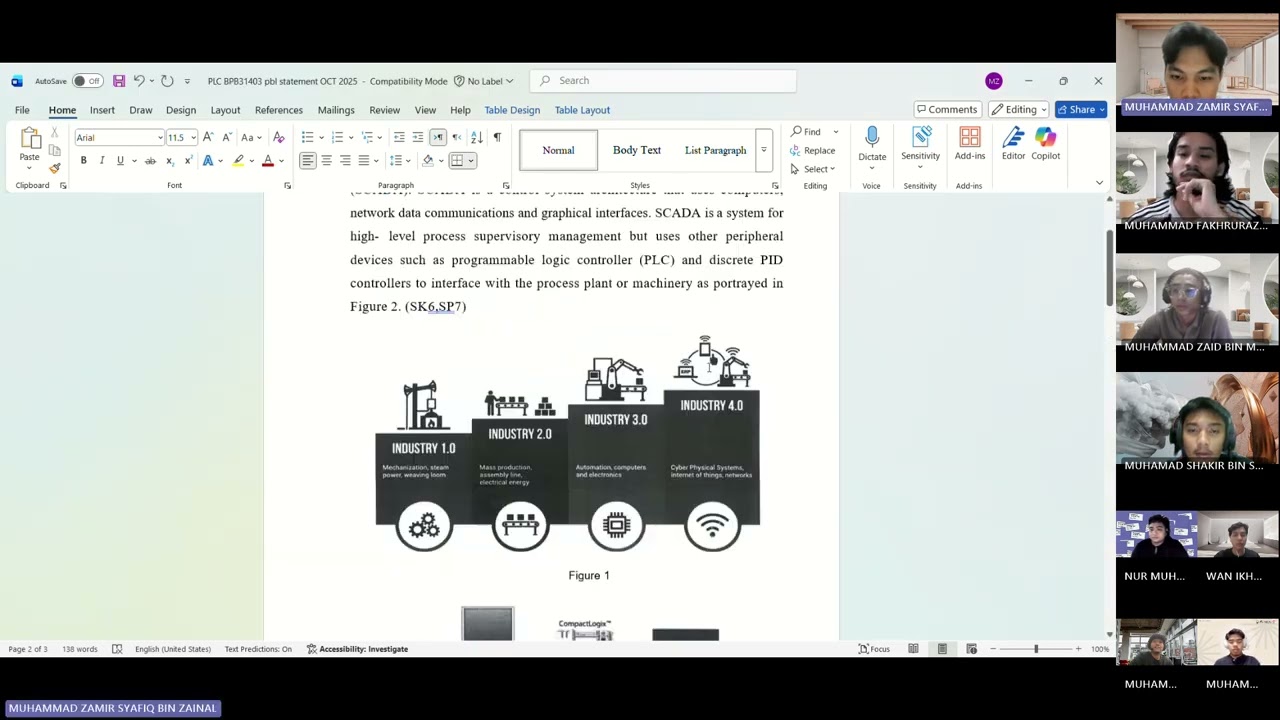
Task: Click the Format Painter brush icon
Action: click(x=55, y=168)
